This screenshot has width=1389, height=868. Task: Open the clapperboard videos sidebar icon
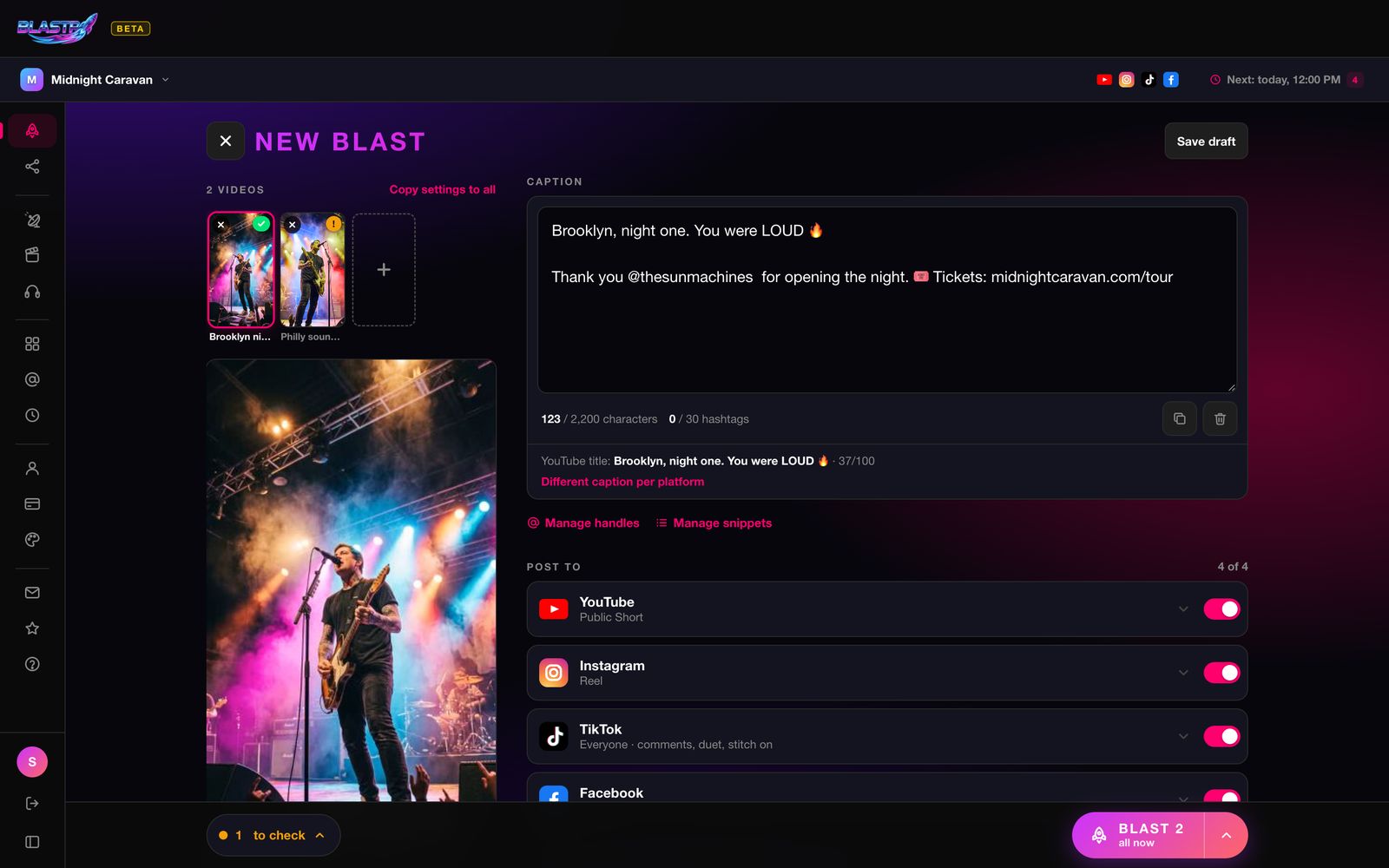pyautogui.click(x=32, y=255)
